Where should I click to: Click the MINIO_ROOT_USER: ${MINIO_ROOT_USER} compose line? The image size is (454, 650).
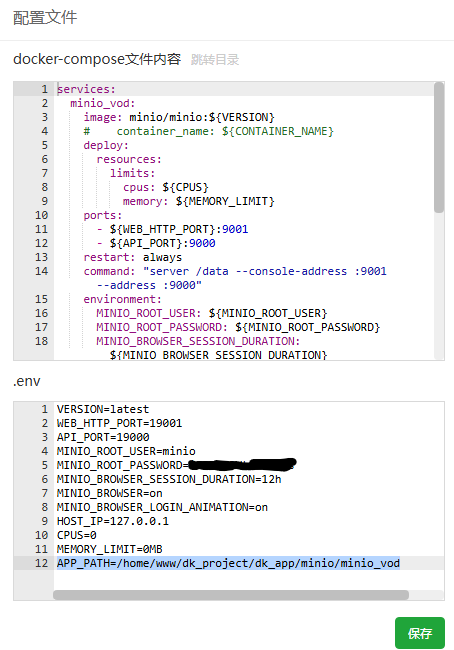coord(212,313)
